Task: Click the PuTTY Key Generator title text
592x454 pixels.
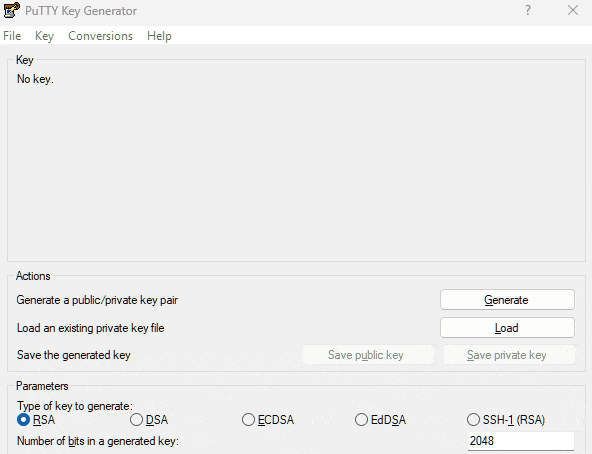Action: pos(81,11)
